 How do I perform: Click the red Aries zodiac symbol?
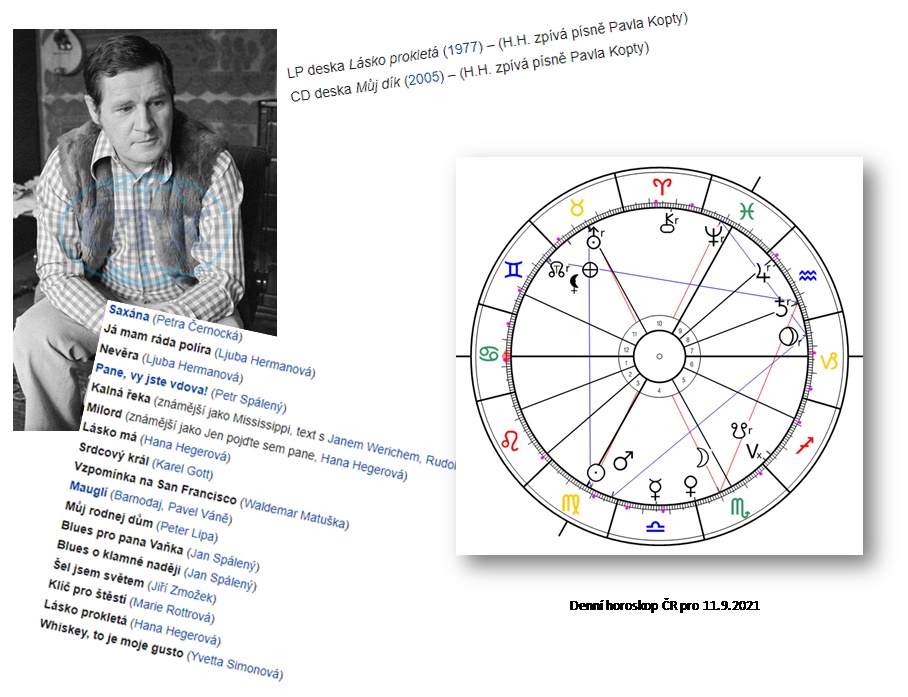(662, 185)
